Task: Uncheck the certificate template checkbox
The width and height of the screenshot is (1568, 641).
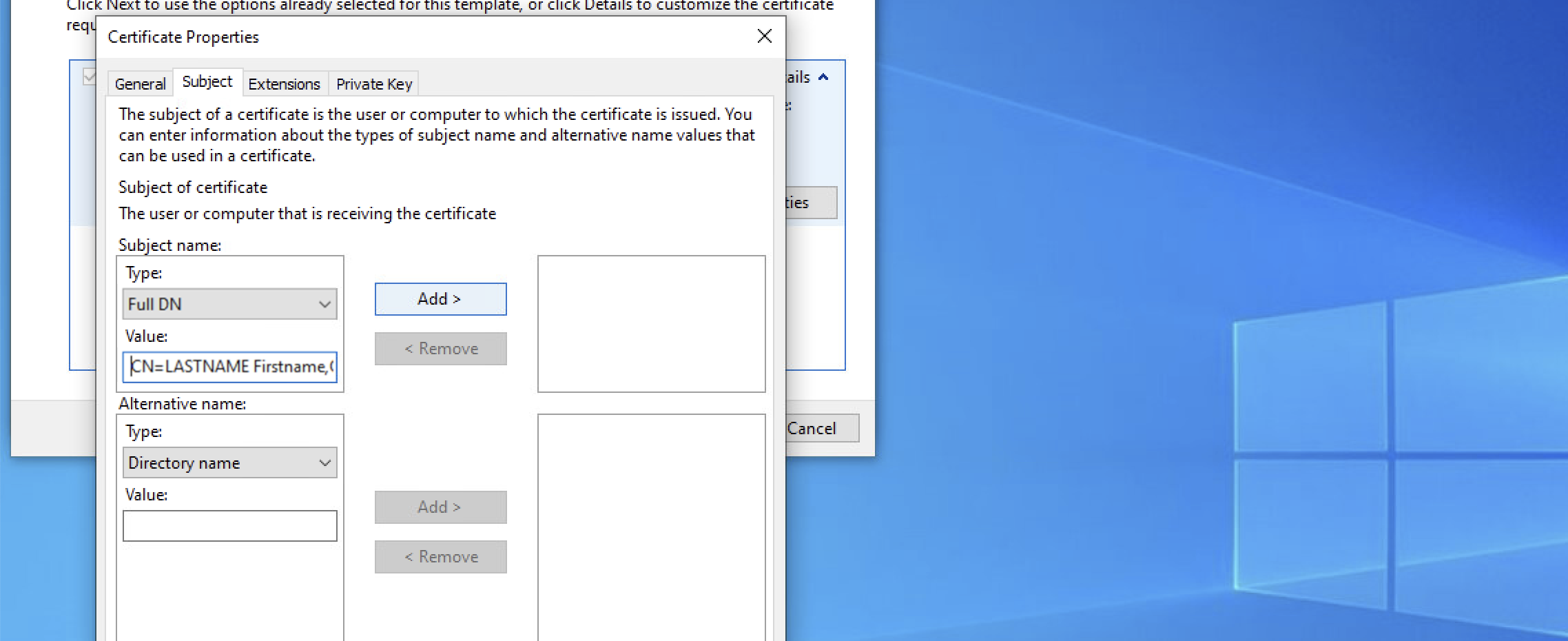Action: pyautogui.click(x=88, y=76)
